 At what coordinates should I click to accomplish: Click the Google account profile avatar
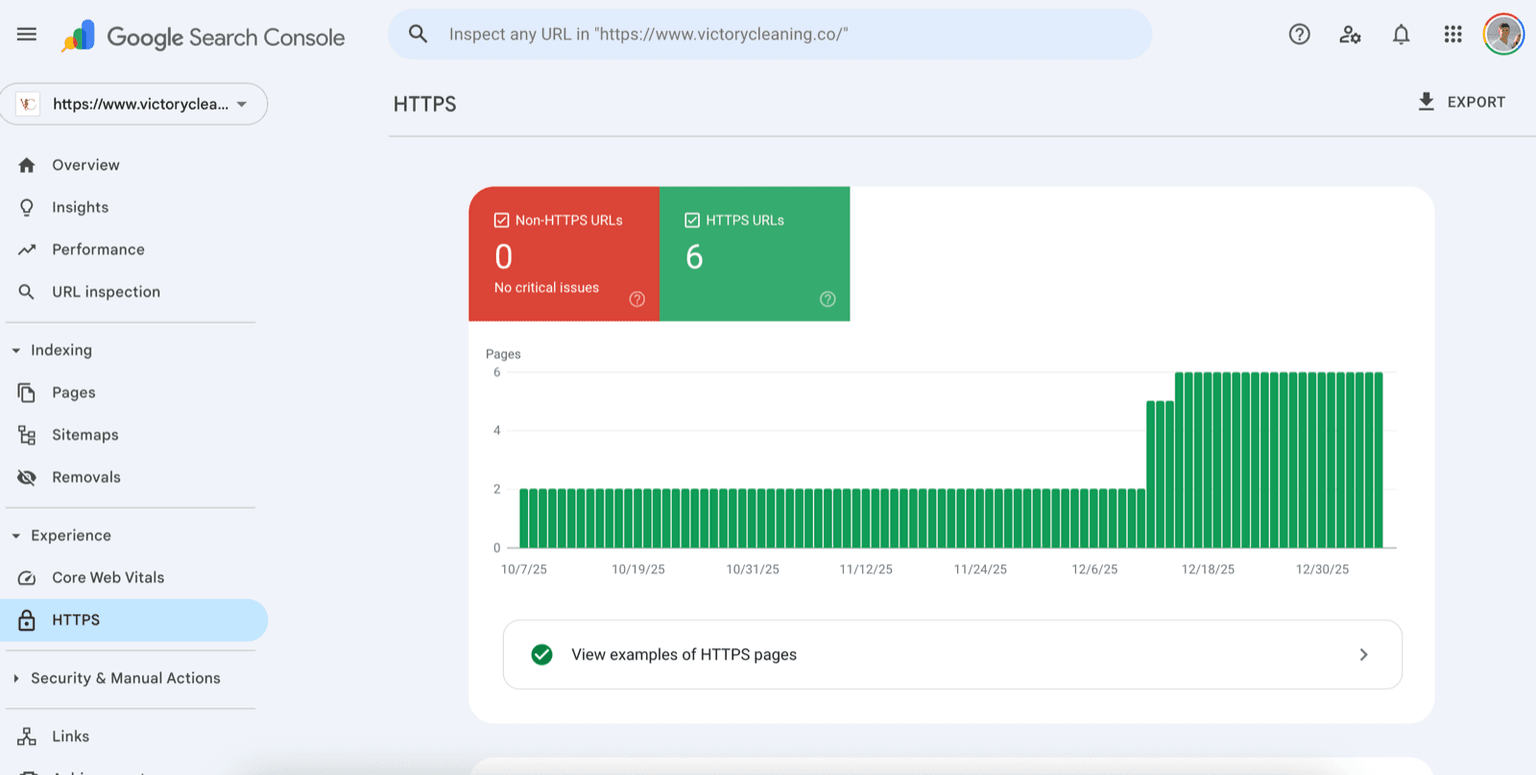coord(1503,34)
